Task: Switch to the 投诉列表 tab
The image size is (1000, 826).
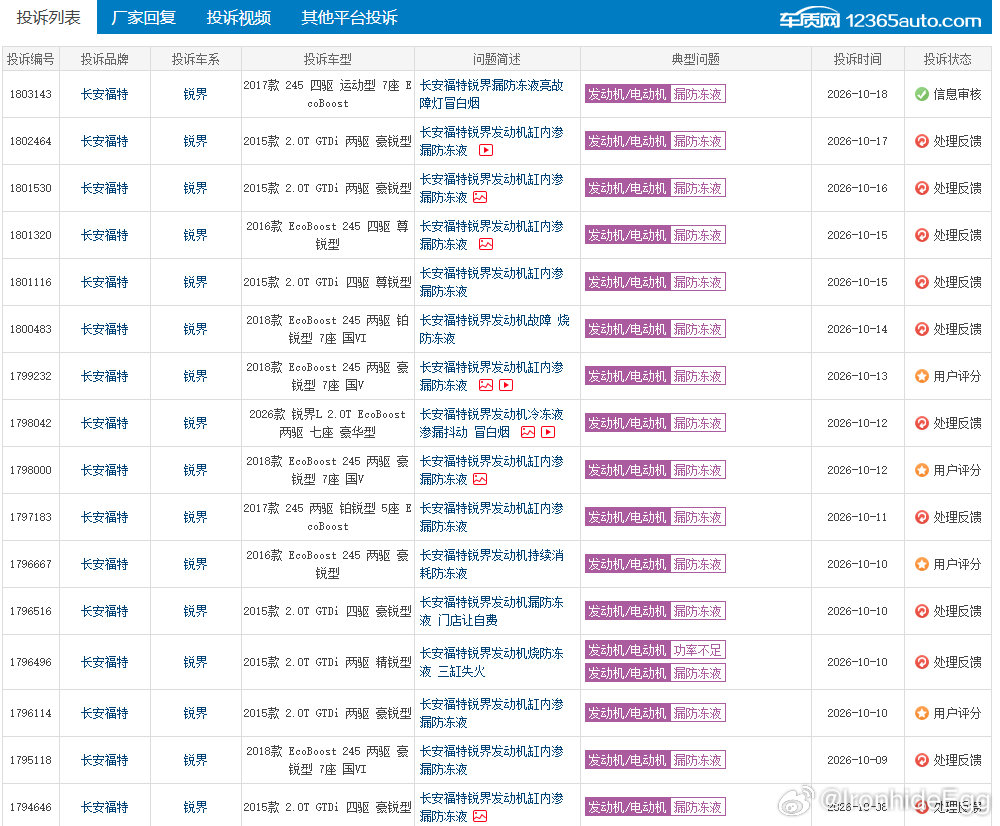Action: tap(48, 17)
